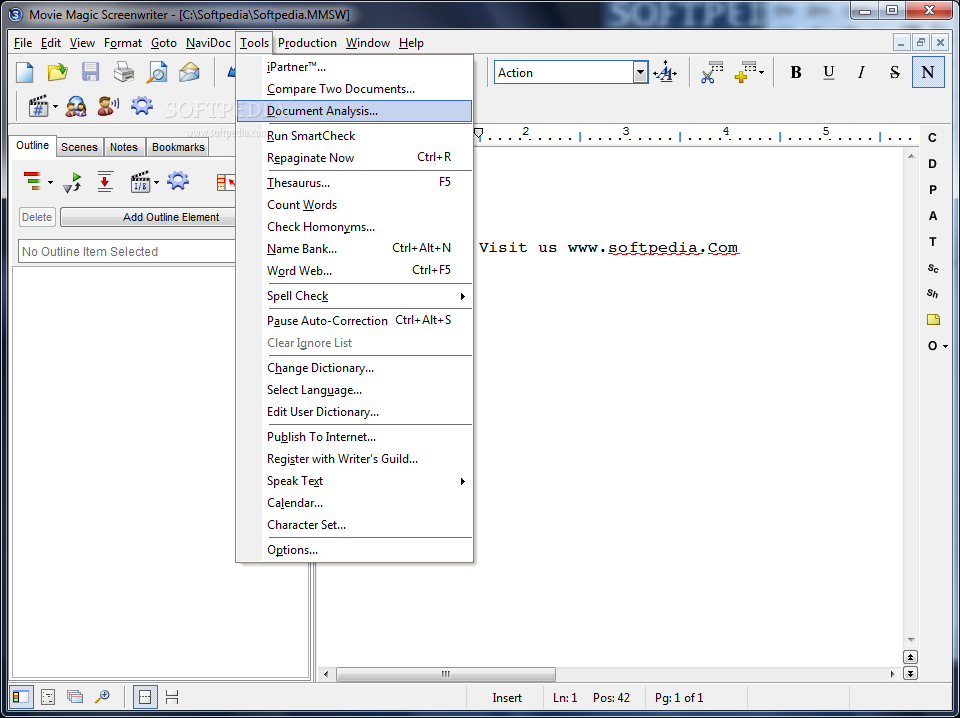Print the document using the printer icon
Image resolution: width=960 pixels, height=718 pixels.
(x=124, y=72)
